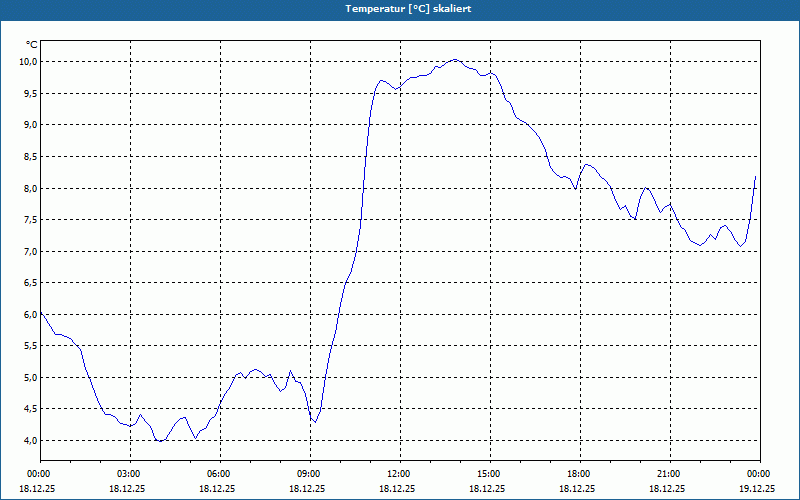The width and height of the screenshot is (800, 500).
Task: Click the 7,0 y-axis label
Action: pos(31,252)
